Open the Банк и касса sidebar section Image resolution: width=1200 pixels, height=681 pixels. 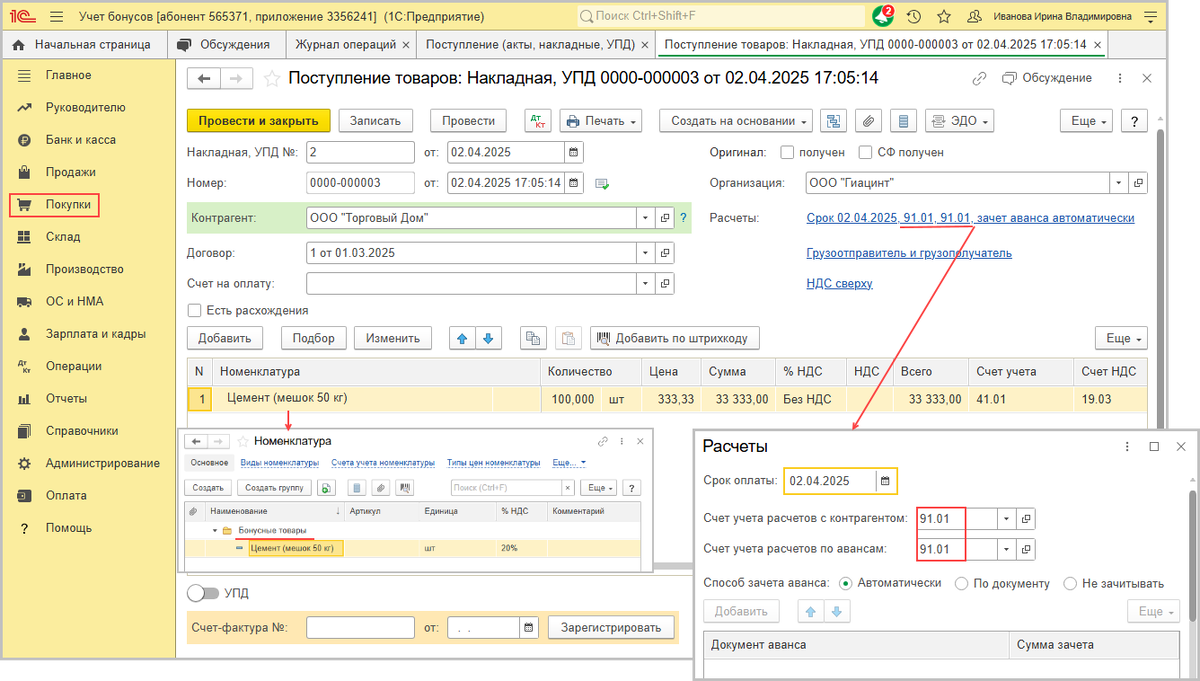(x=80, y=140)
